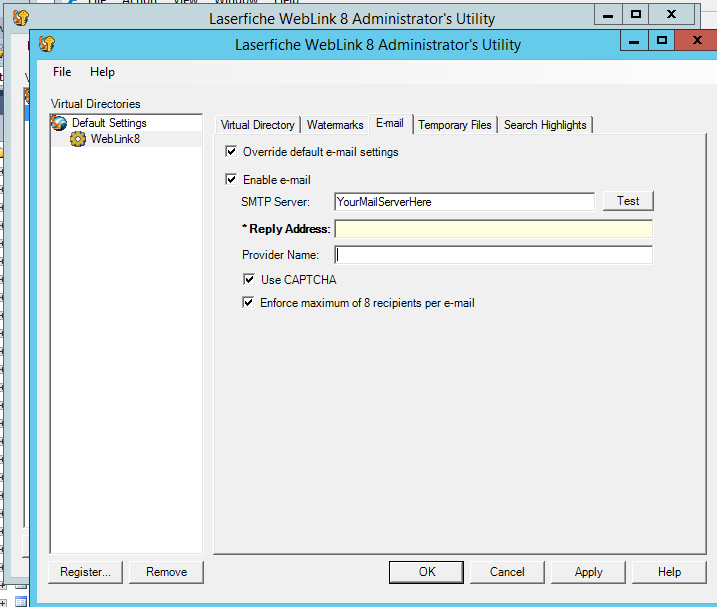This screenshot has height=607, width=717.
Task: Select the Default Settings tree item
Action: pyautogui.click(x=109, y=123)
